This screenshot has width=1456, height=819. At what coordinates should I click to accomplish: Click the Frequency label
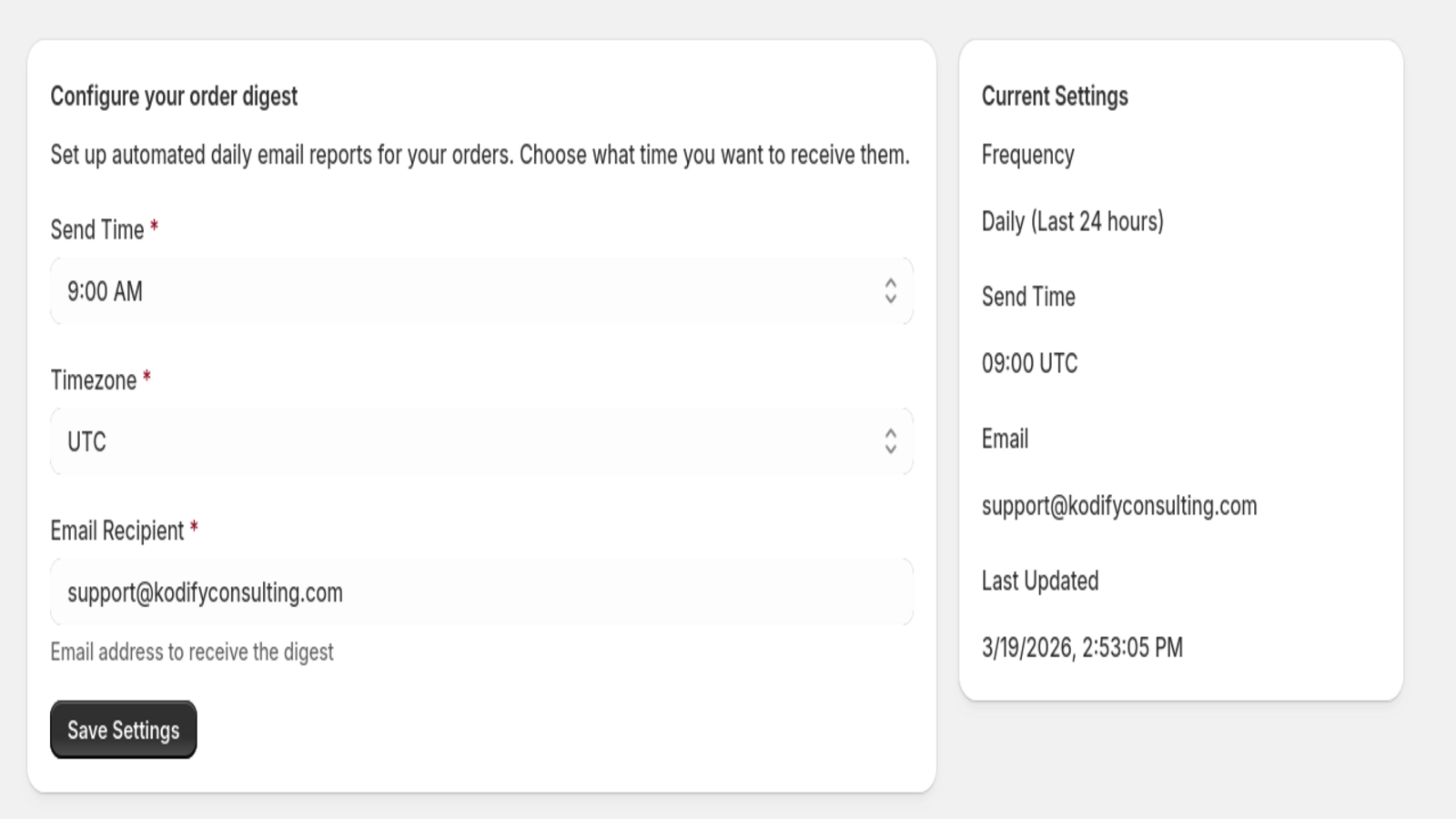pos(1027,155)
